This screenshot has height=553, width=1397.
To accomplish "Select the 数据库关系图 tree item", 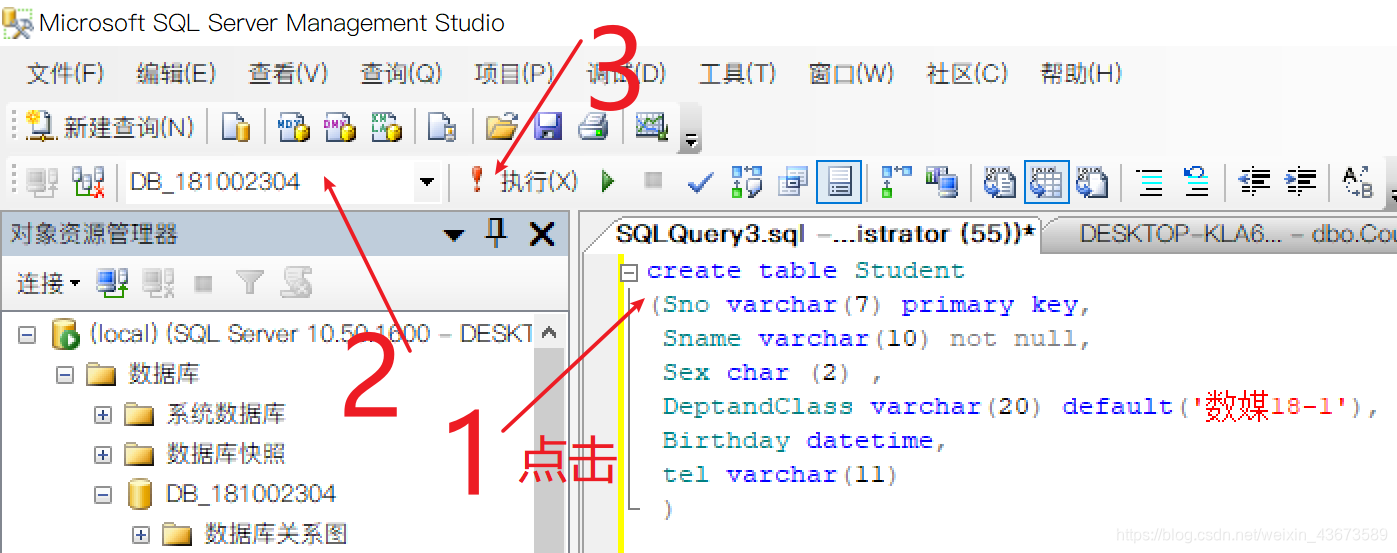I will click(276, 534).
